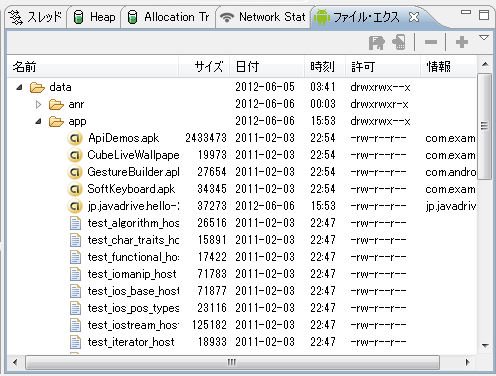This screenshot has height=376, width=496.
Task: Click permission drwxrwxr-x of anr folder
Action: point(379,104)
